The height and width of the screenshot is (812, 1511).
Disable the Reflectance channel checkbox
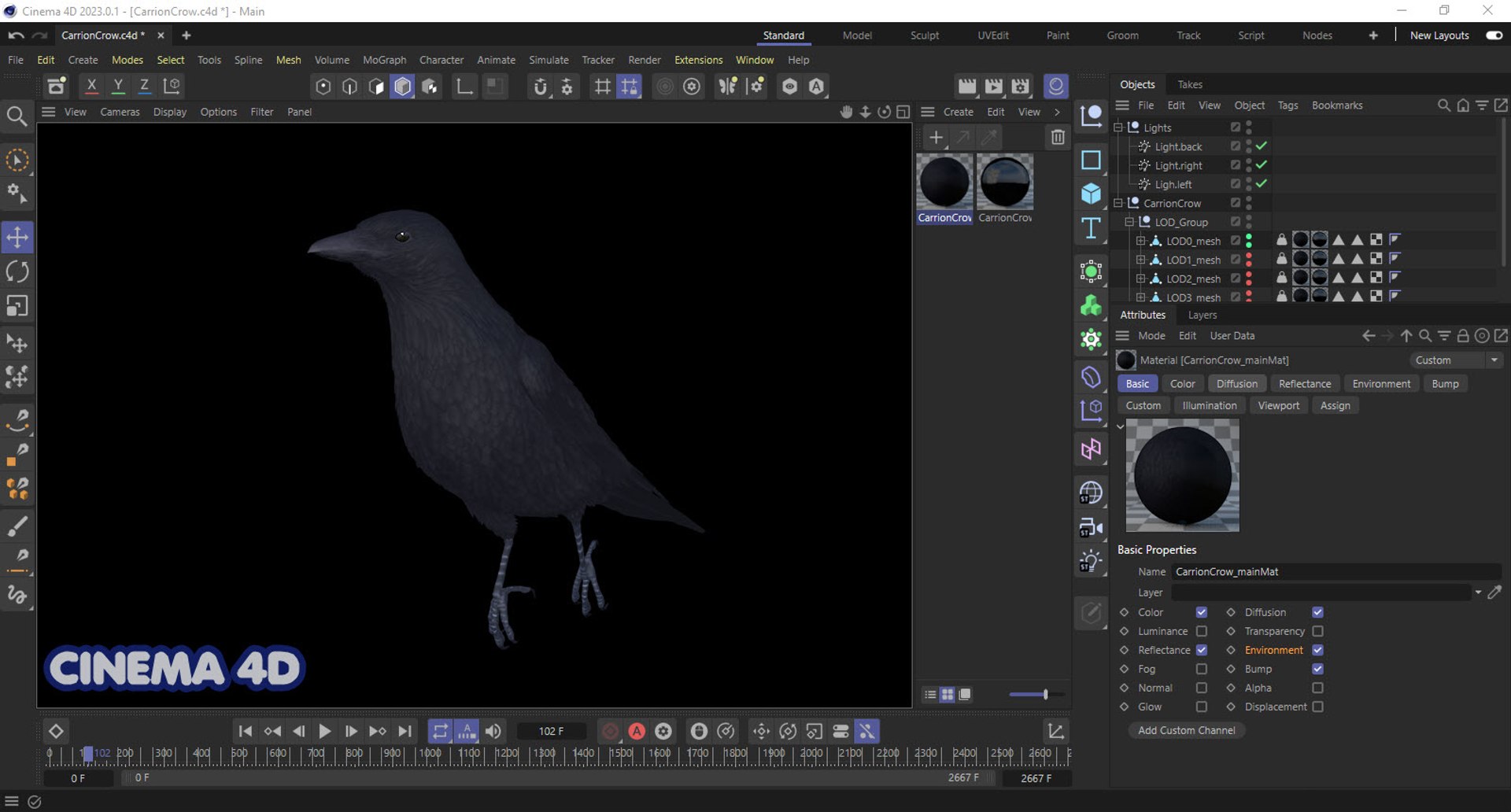tap(1201, 650)
